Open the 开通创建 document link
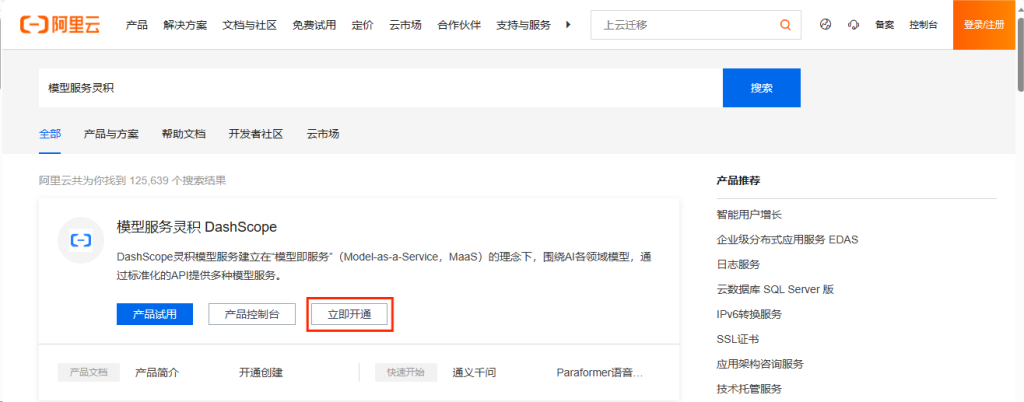 coord(261,373)
